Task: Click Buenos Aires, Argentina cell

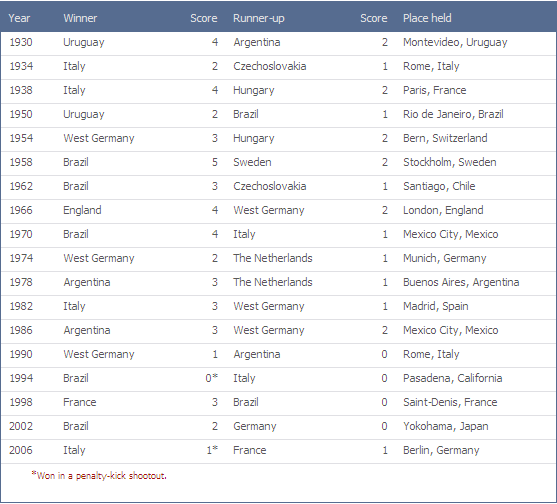Action: point(461,282)
